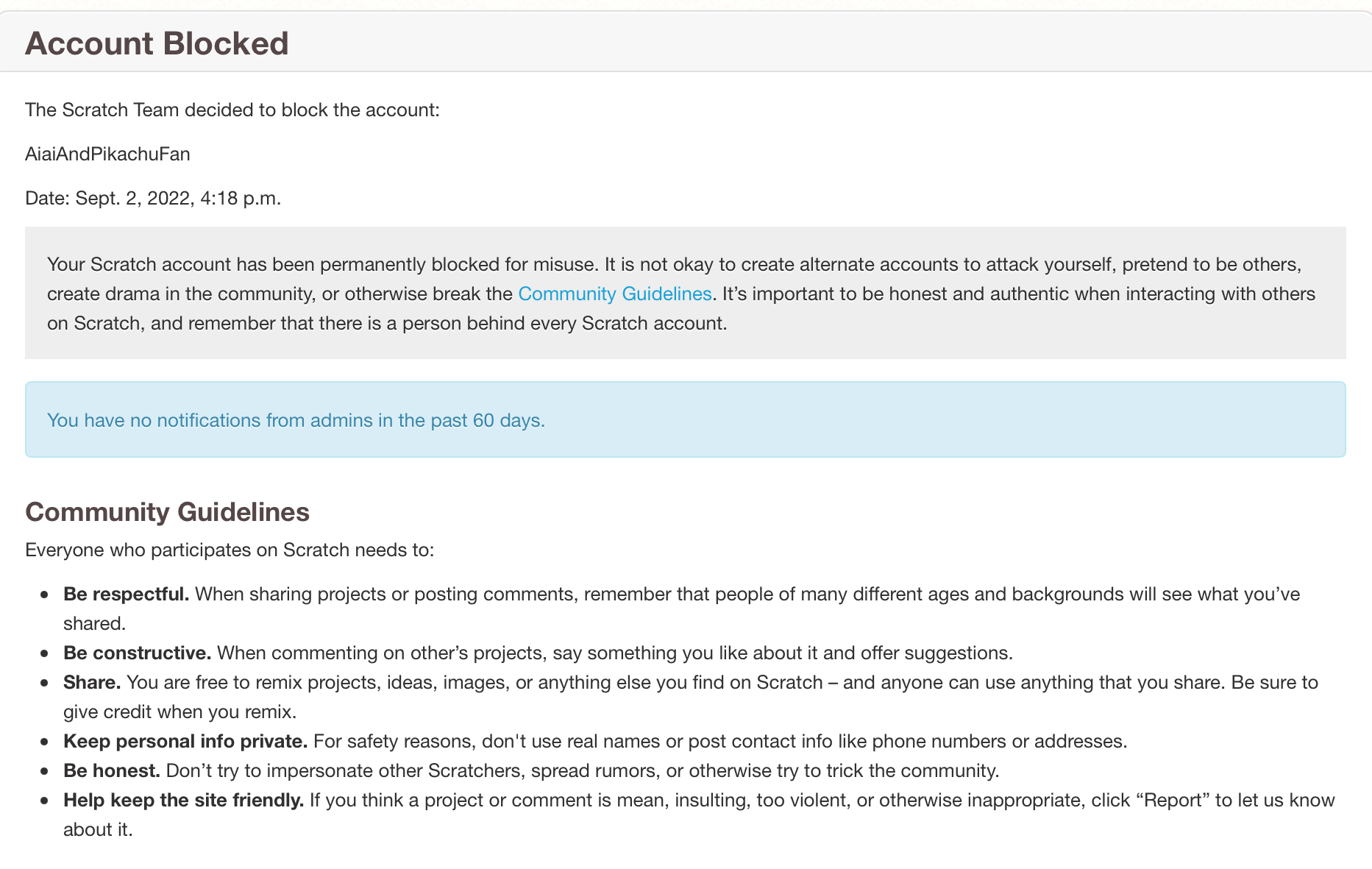Click 'Everyone who participates on Scratch' text
The width and height of the screenshot is (1372, 869).
pos(230,550)
